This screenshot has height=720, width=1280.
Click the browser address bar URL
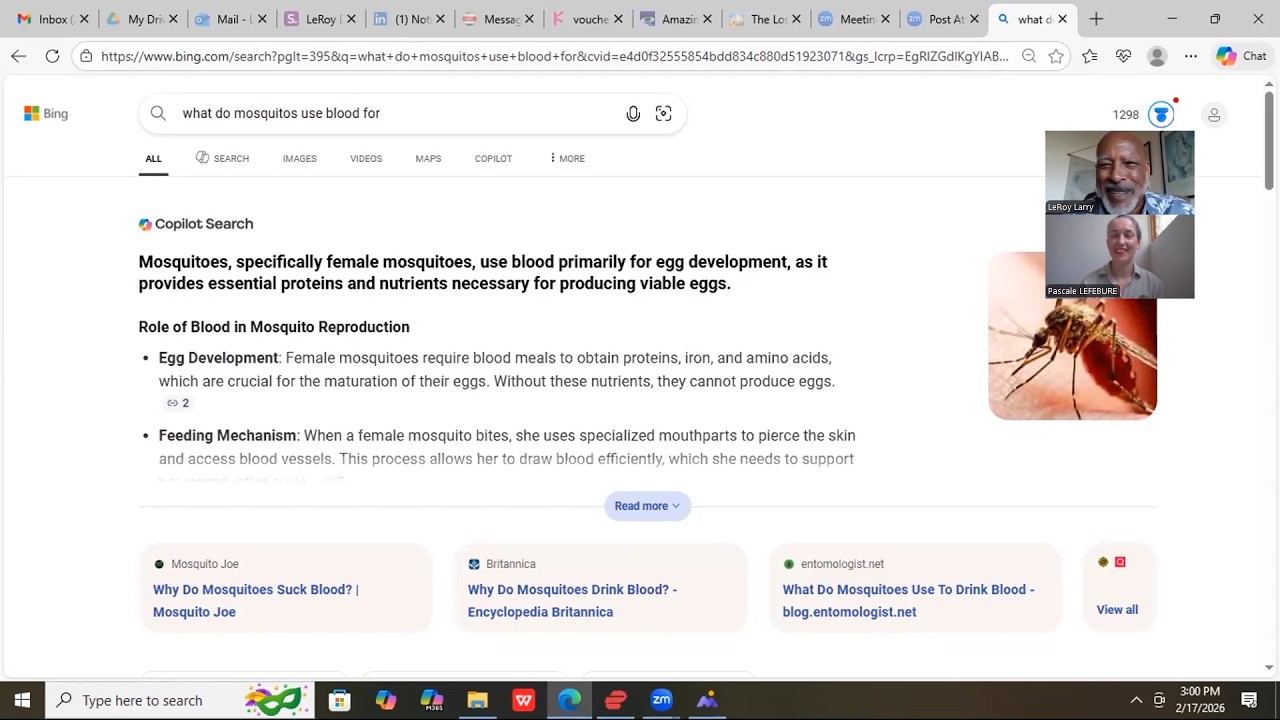[554, 56]
